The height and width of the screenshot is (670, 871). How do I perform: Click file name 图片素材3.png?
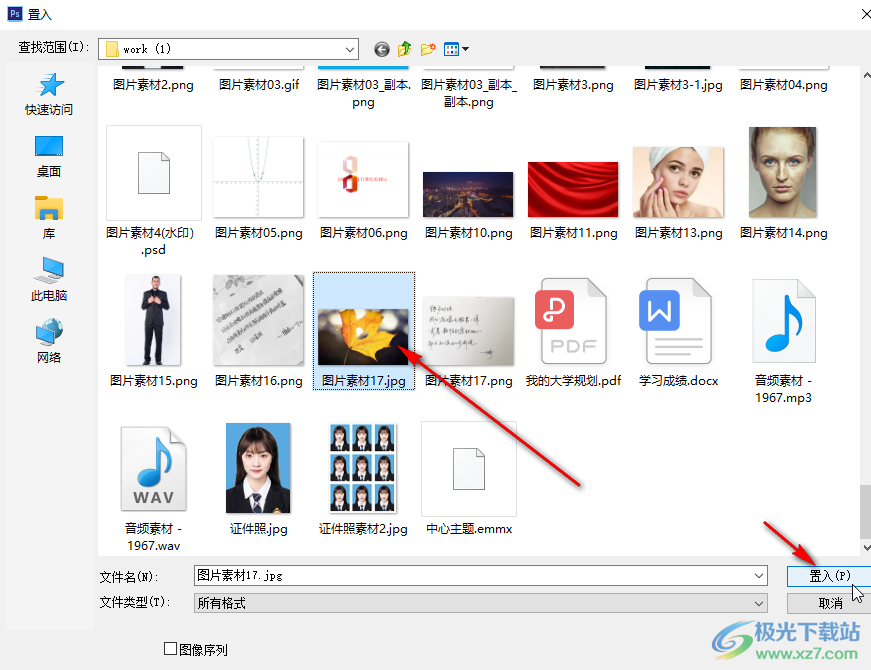pos(573,85)
